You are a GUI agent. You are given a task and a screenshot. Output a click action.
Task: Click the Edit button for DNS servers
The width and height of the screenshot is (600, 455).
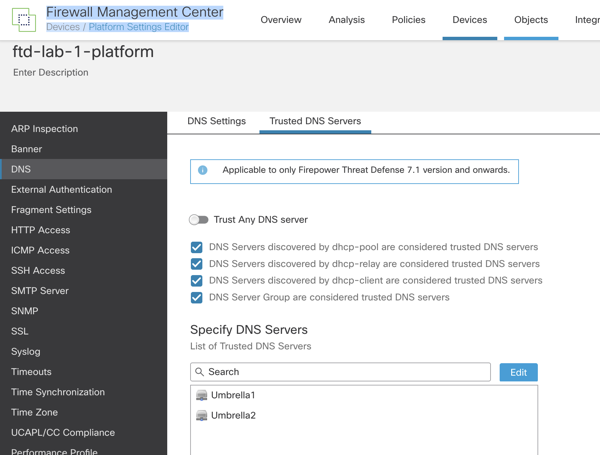coord(518,372)
